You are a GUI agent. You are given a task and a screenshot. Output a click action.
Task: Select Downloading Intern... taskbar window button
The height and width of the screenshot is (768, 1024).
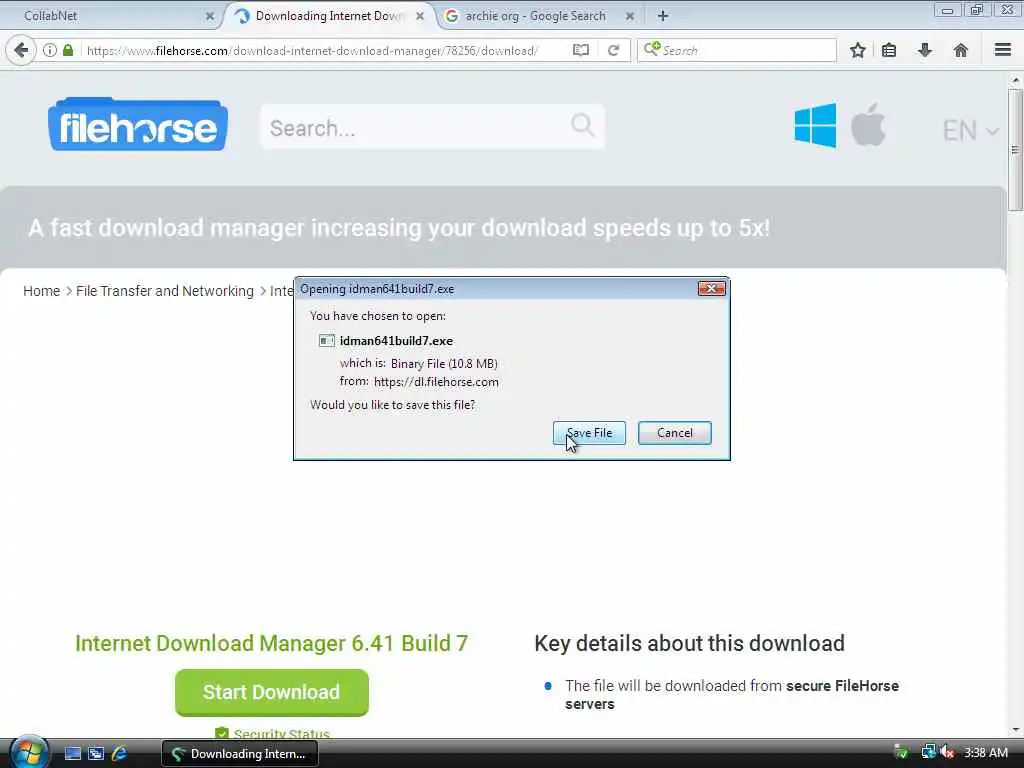click(240, 754)
